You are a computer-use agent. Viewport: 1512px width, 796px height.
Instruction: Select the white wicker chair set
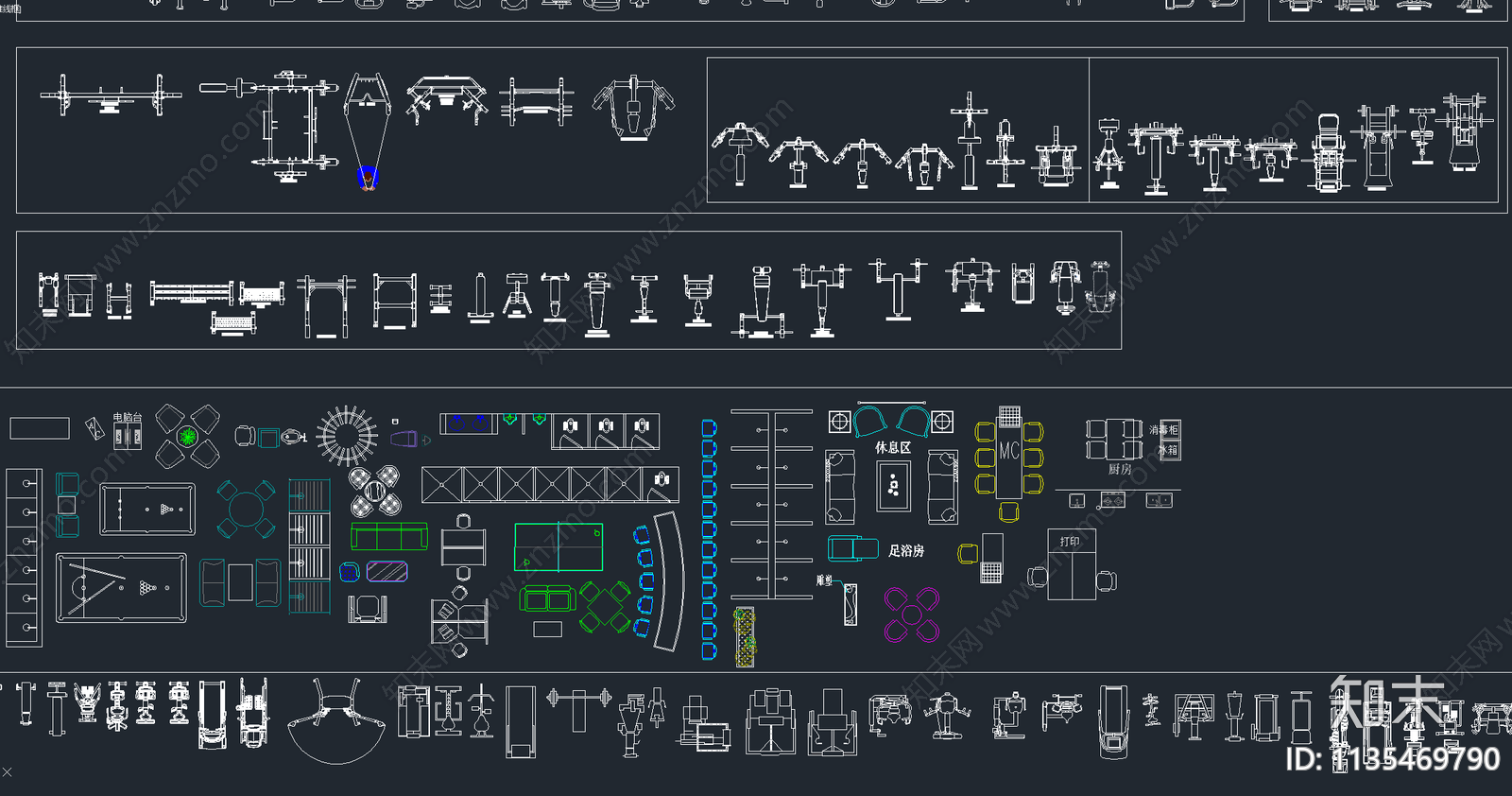coord(374,490)
